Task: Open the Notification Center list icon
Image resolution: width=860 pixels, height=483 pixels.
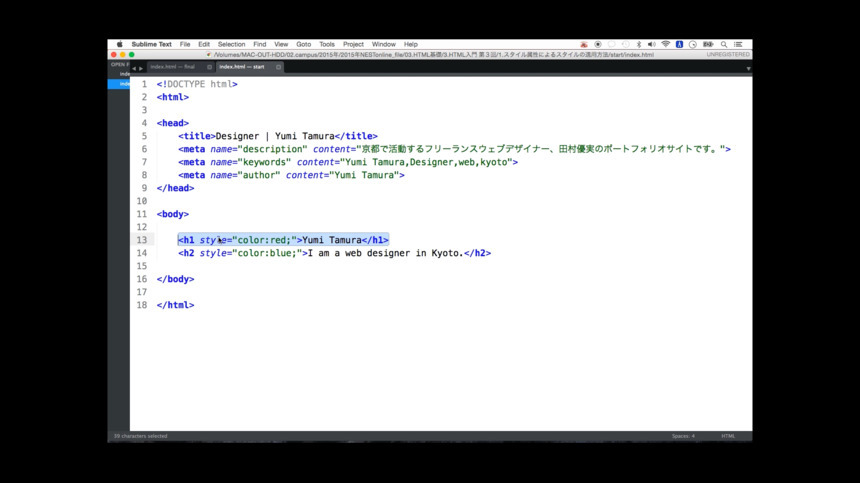Action: click(x=738, y=44)
